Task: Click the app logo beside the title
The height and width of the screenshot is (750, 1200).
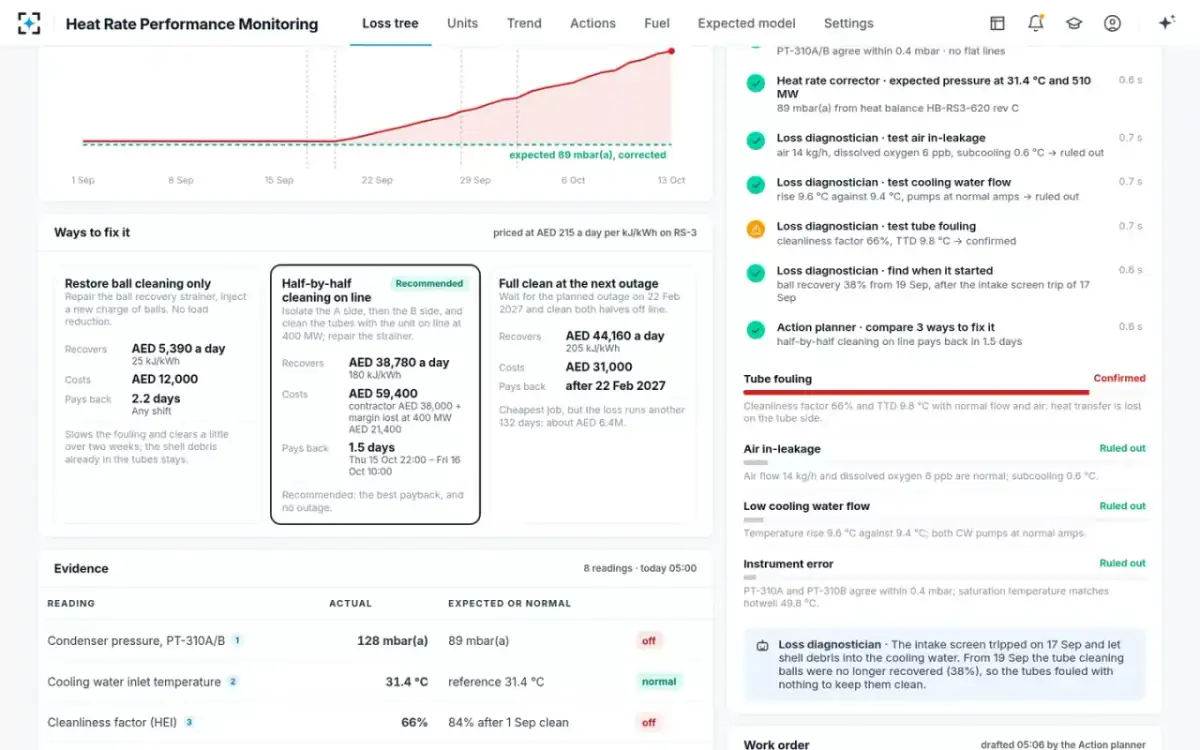Action: coord(29,23)
